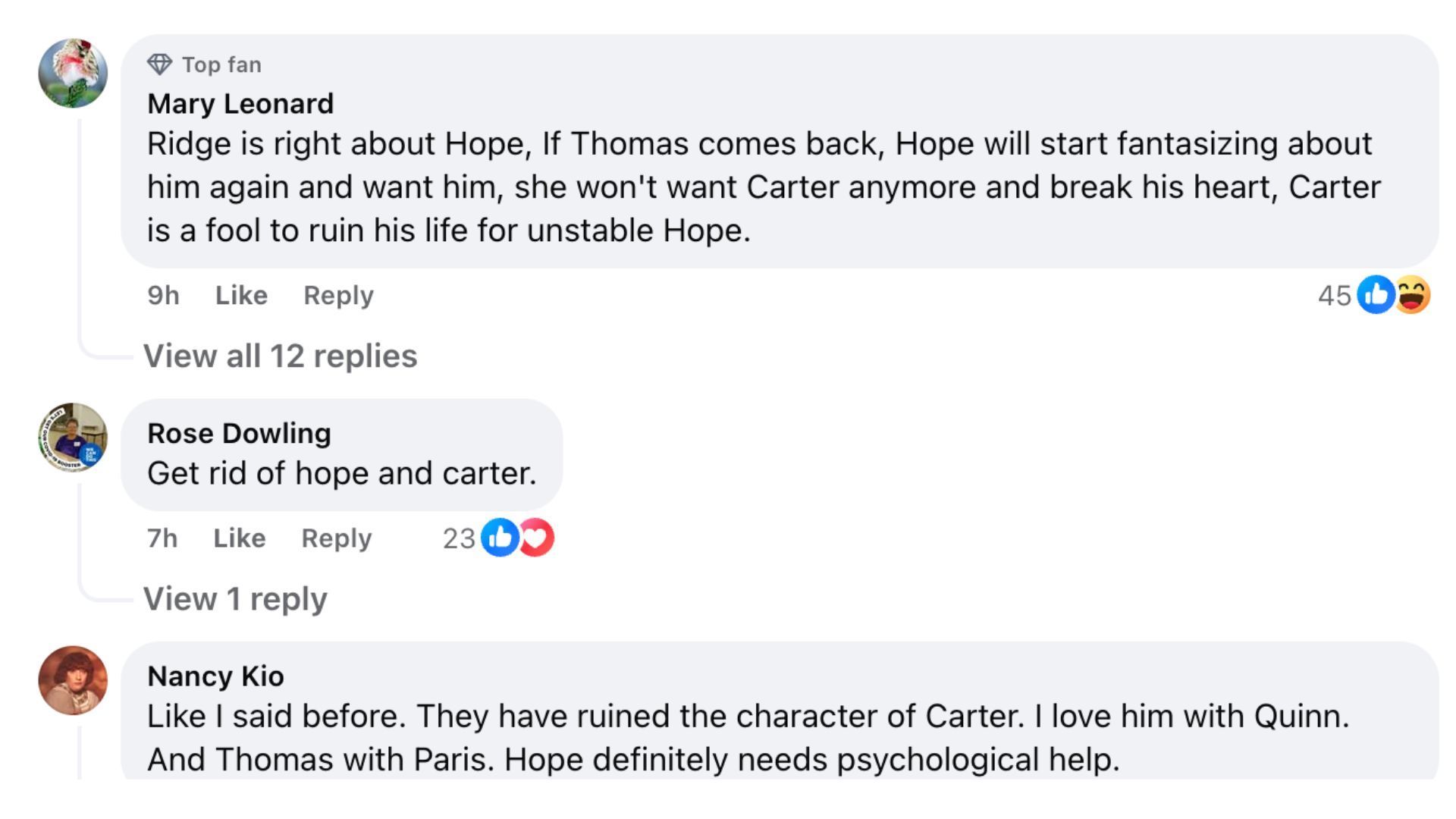Click Nancy Kio's profile picture

click(73, 680)
